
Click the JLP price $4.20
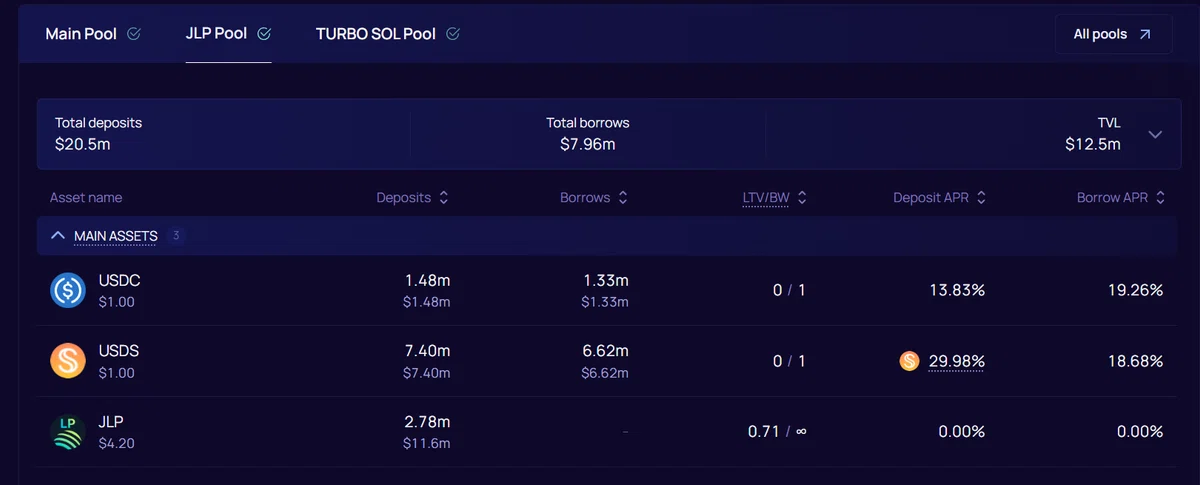pyautogui.click(x=116, y=443)
